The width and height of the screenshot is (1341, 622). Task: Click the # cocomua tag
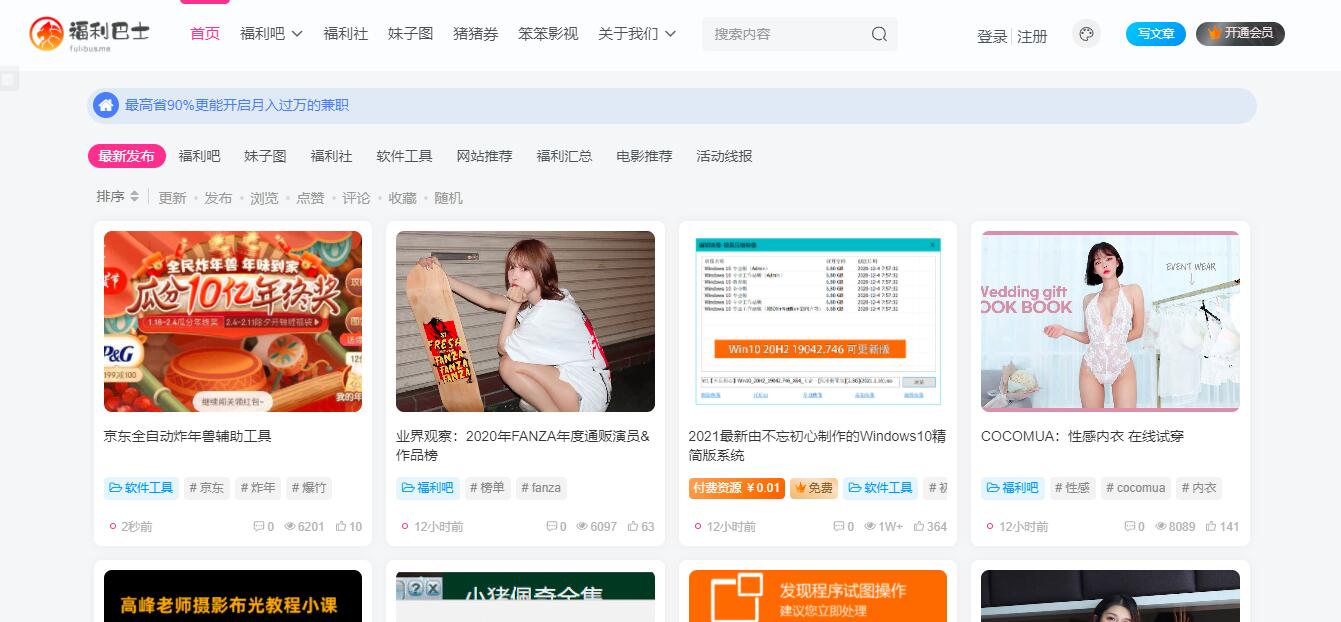tap(1135, 488)
